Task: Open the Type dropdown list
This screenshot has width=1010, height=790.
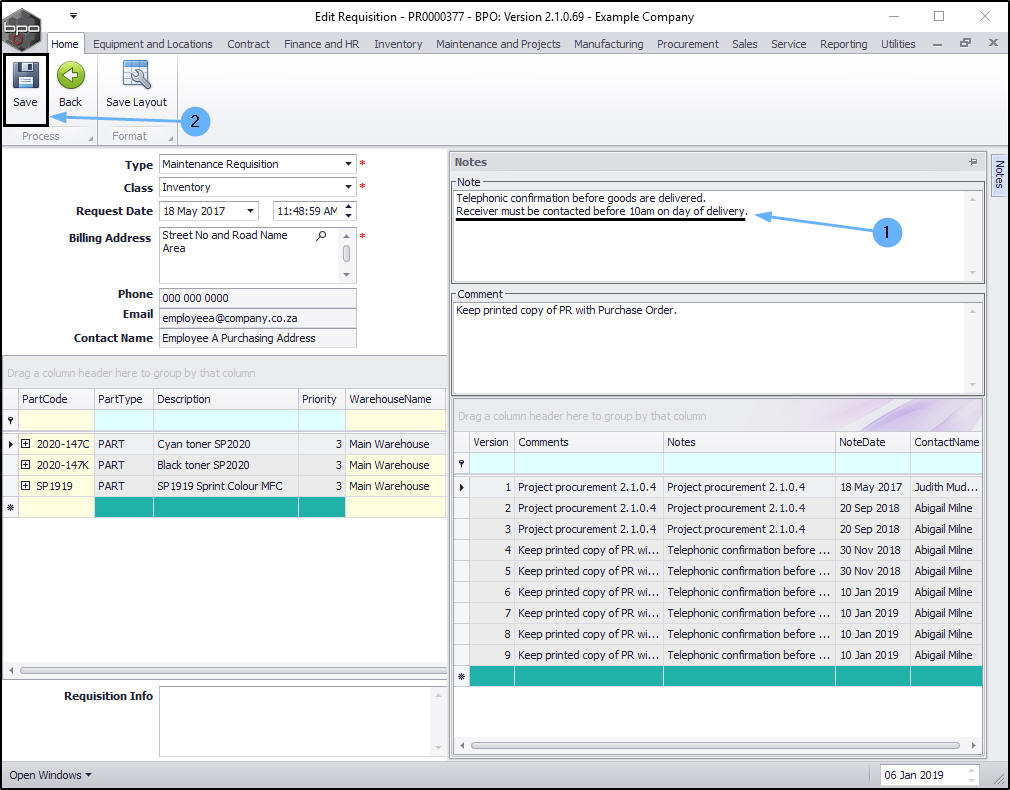Action: (x=348, y=164)
